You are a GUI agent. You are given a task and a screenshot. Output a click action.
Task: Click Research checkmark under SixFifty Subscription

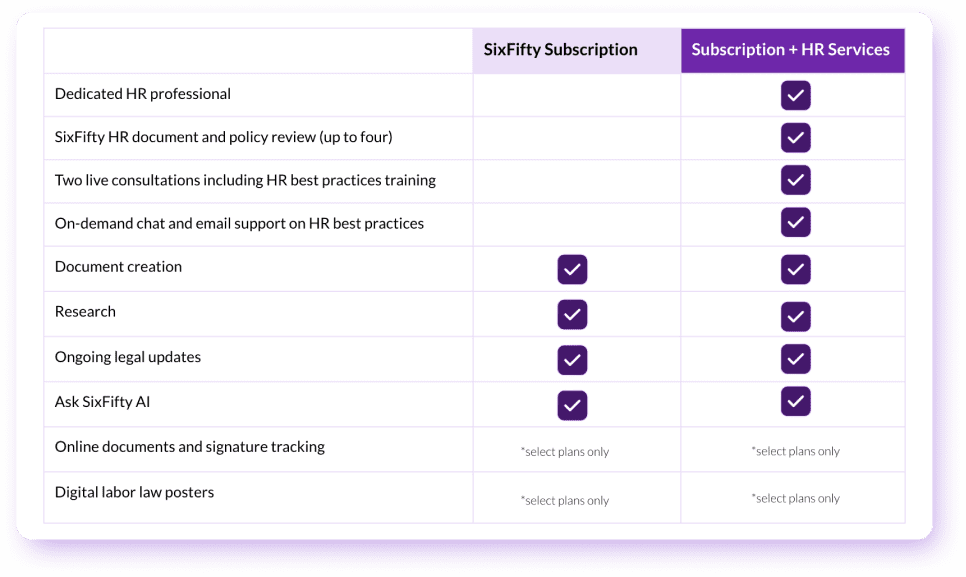[572, 314]
